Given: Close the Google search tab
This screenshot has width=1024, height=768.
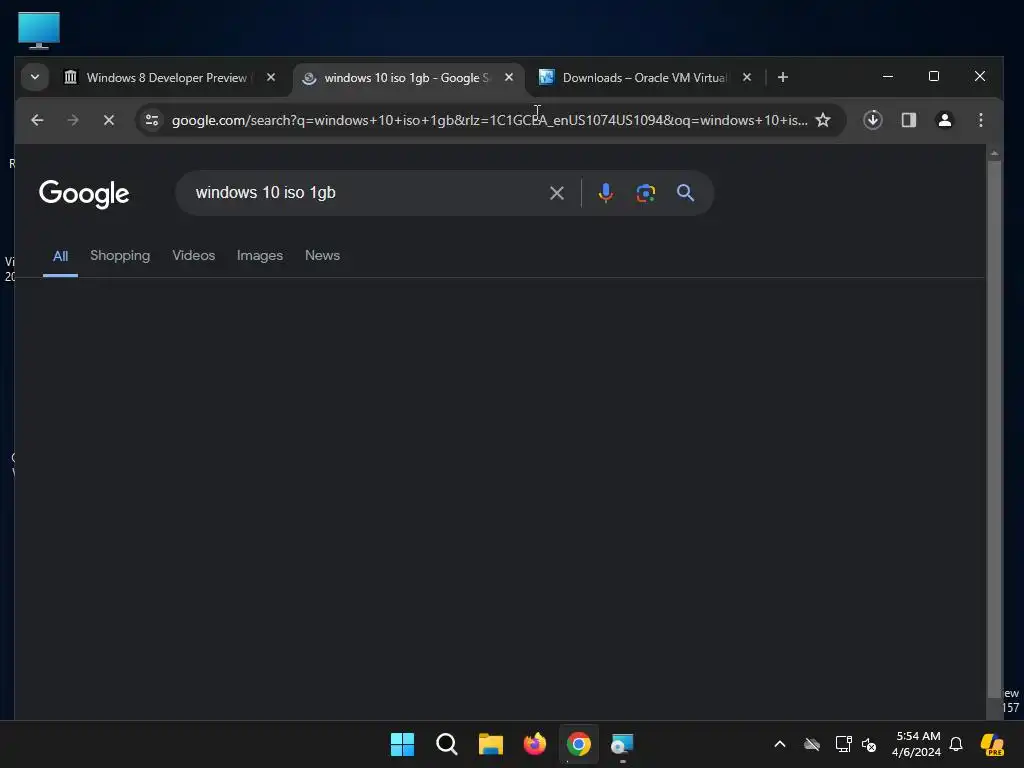Looking at the screenshot, I should tap(509, 77).
